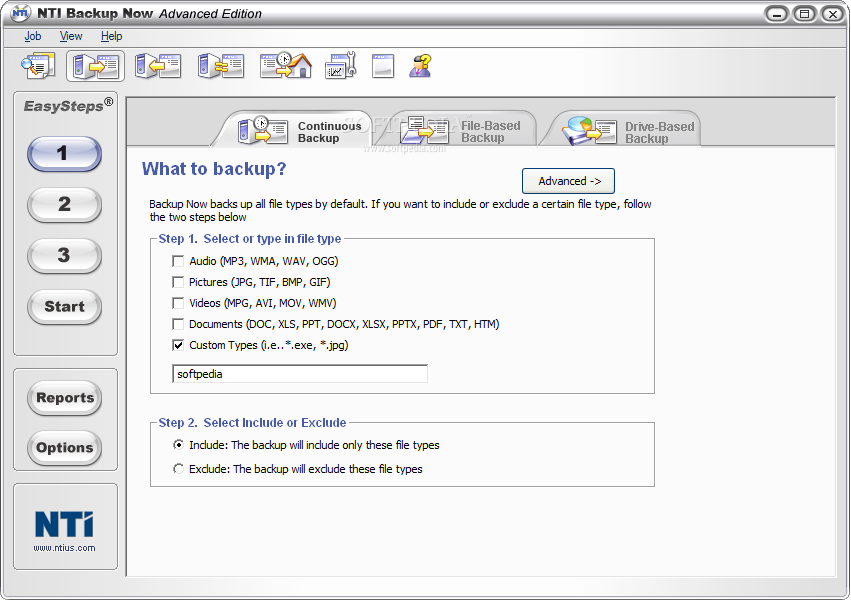This screenshot has height=601, width=851.
Task: Click the File-Based Backup tab icon
Action: pos(424,130)
